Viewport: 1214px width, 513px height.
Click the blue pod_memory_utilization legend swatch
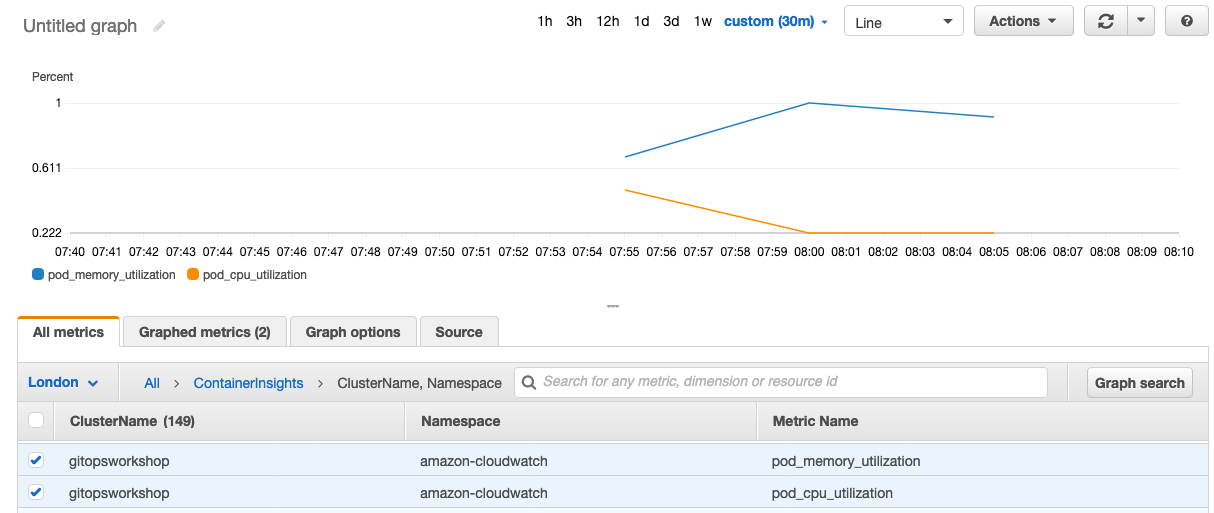click(x=38, y=275)
